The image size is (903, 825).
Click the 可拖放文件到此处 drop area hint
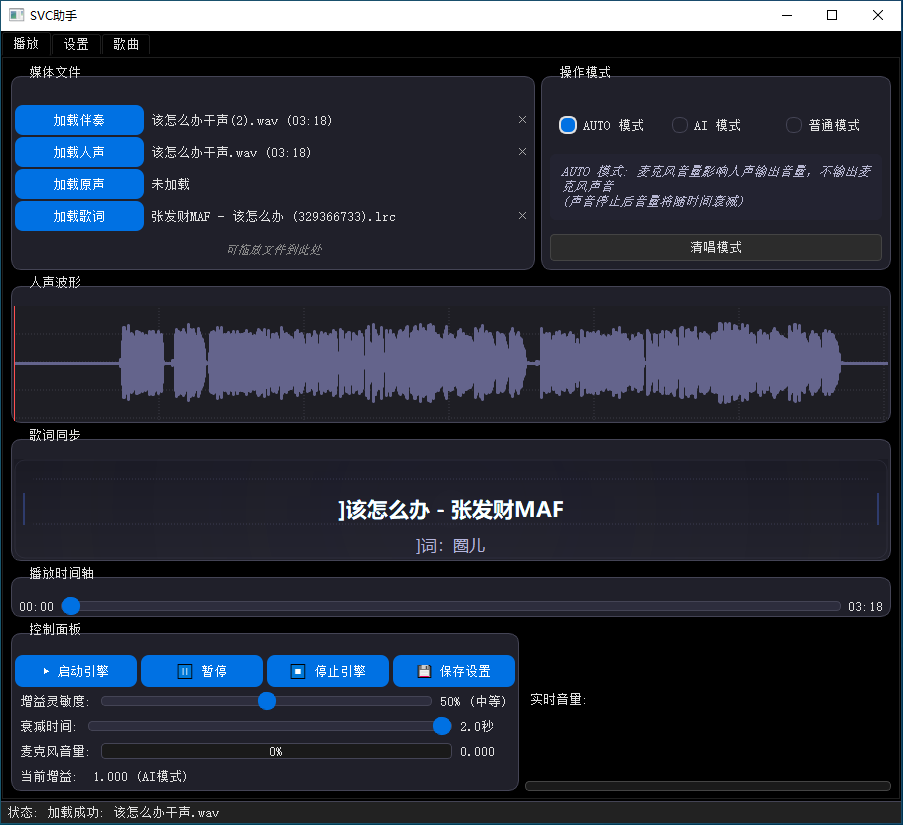pos(274,249)
